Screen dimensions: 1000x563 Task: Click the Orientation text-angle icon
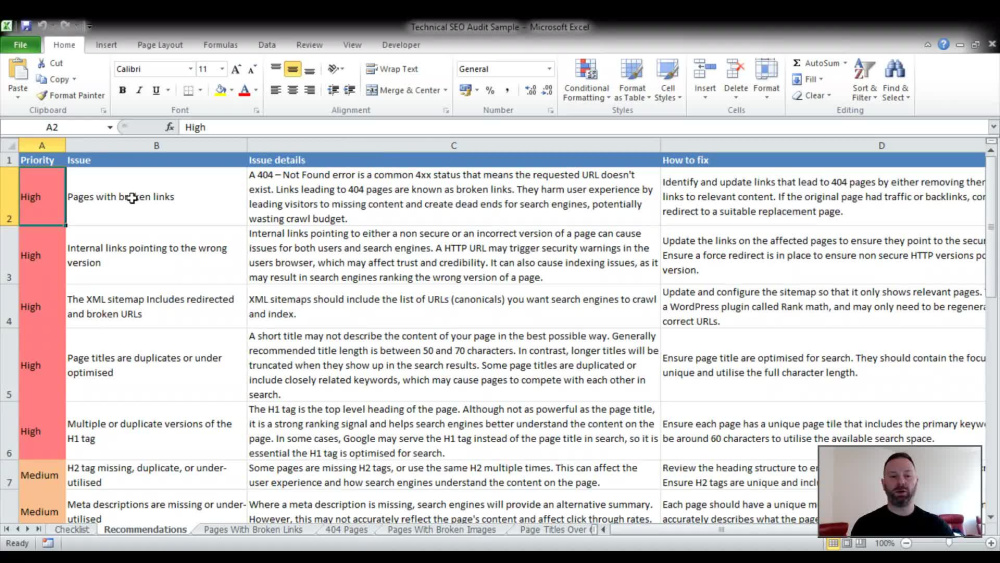(334, 69)
